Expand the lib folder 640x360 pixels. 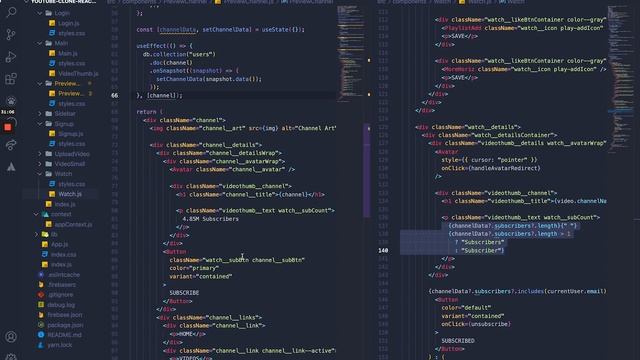pos(36,234)
